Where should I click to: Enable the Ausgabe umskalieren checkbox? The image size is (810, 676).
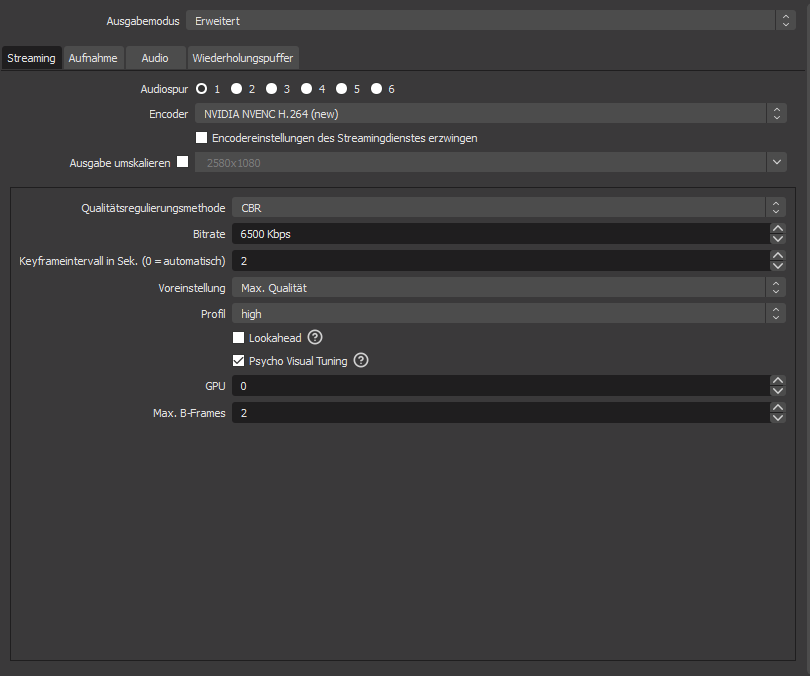182,162
